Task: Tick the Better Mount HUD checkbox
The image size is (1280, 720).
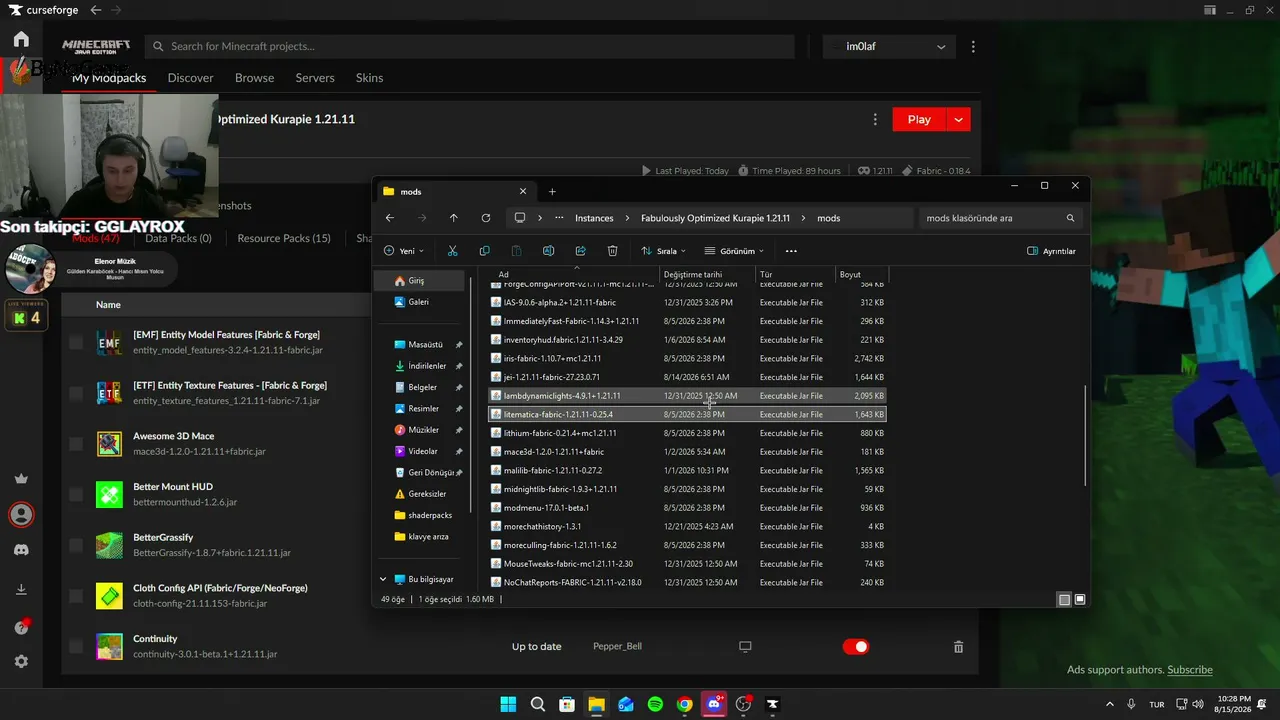Action: pyautogui.click(x=76, y=494)
